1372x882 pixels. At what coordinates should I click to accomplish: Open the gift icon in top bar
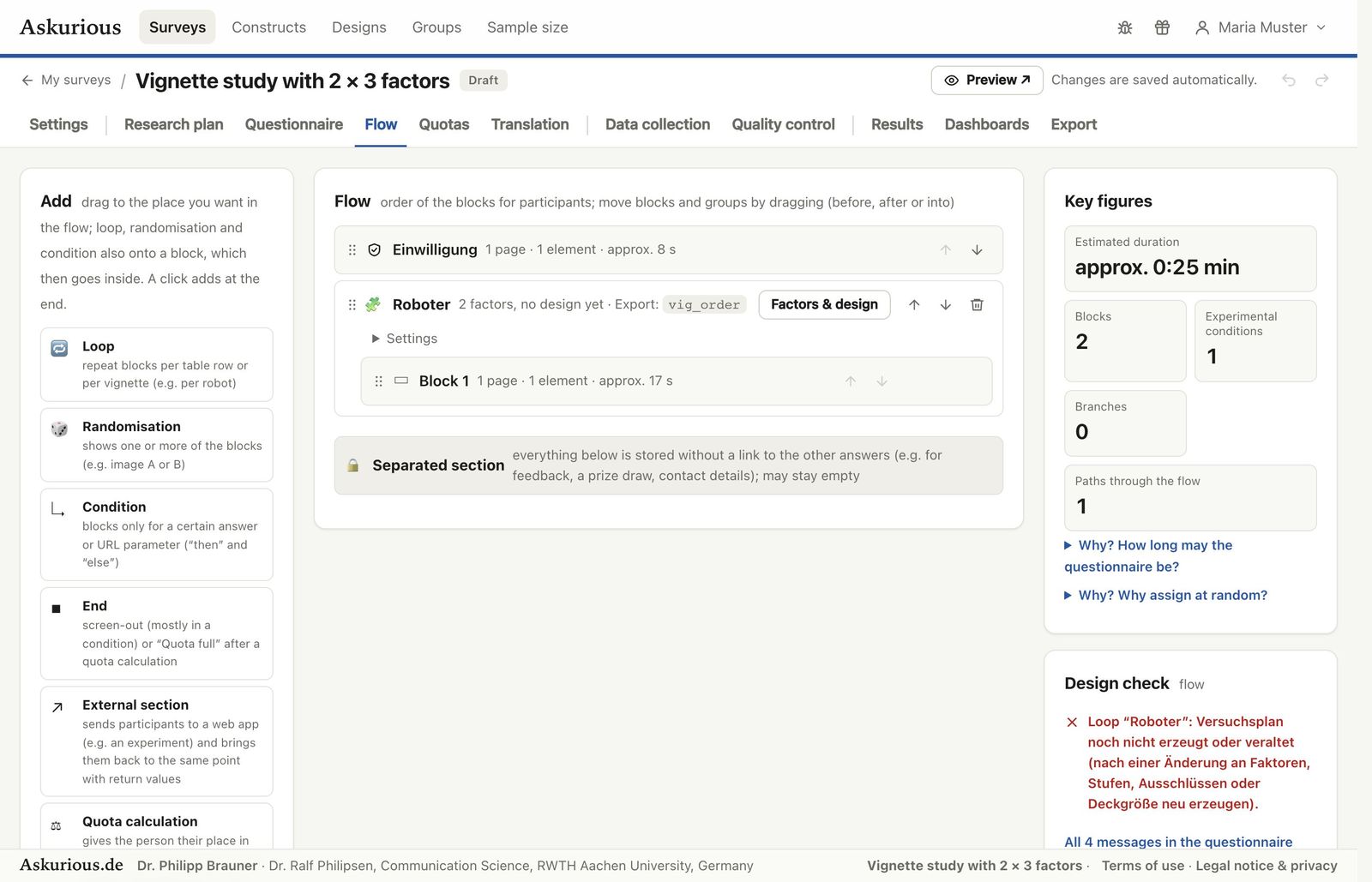[1162, 27]
